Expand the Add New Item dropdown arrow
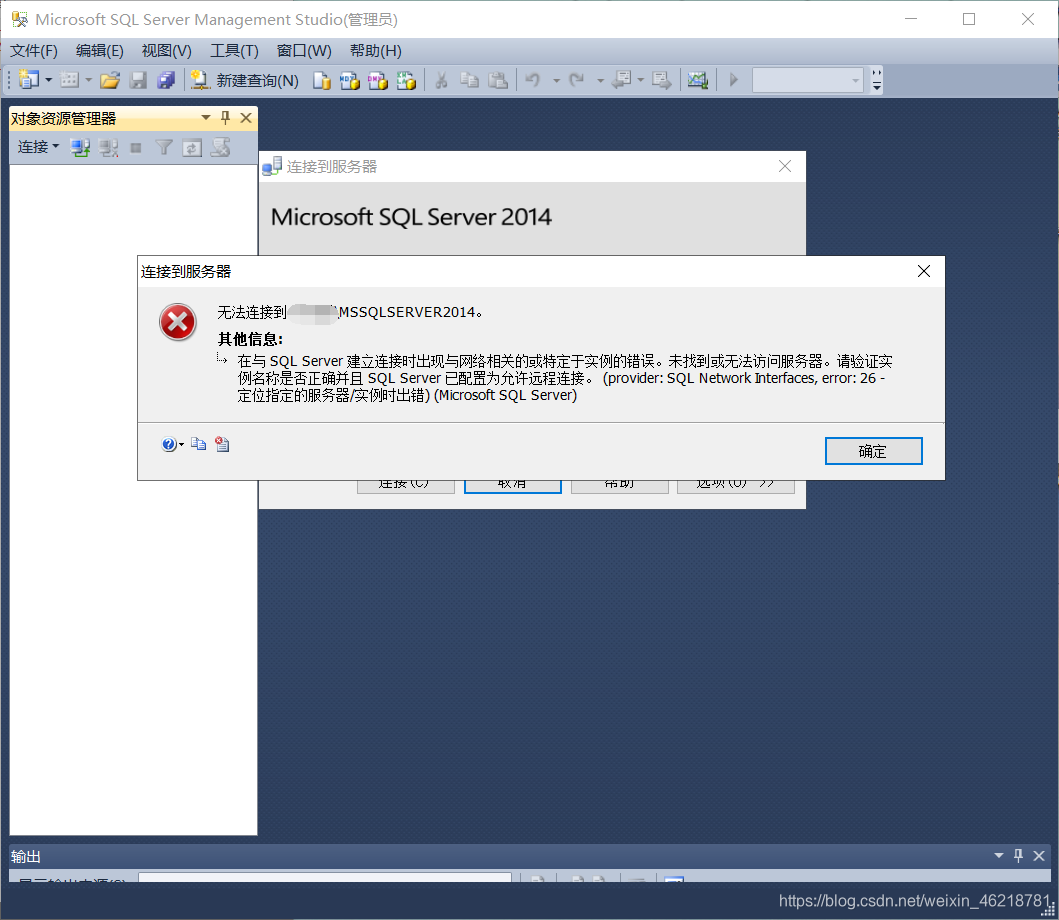Screen dimensions: 1059x920 click(x=88, y=80)
